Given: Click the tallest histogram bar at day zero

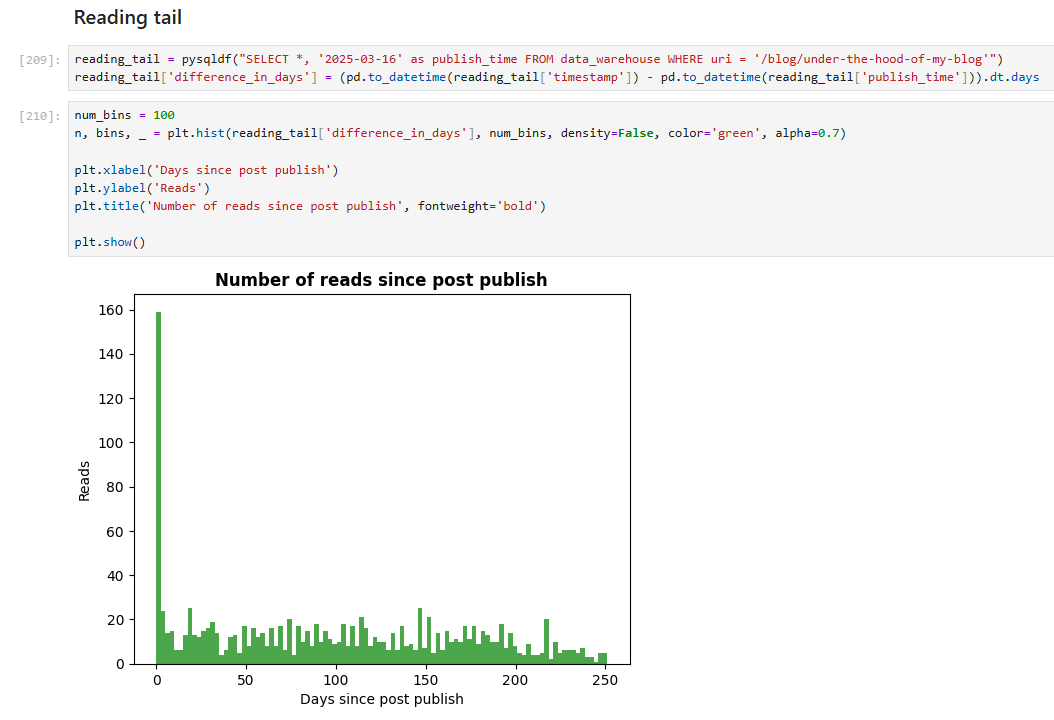Looking at the screenshot, I should (158, 490).
